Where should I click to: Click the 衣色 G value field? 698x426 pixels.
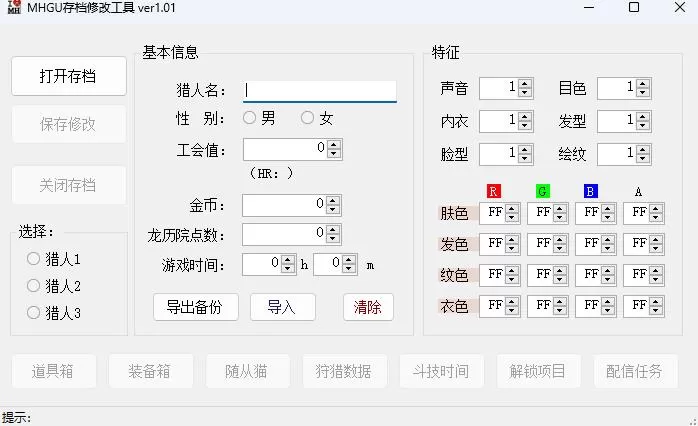(x=548, y=306)
